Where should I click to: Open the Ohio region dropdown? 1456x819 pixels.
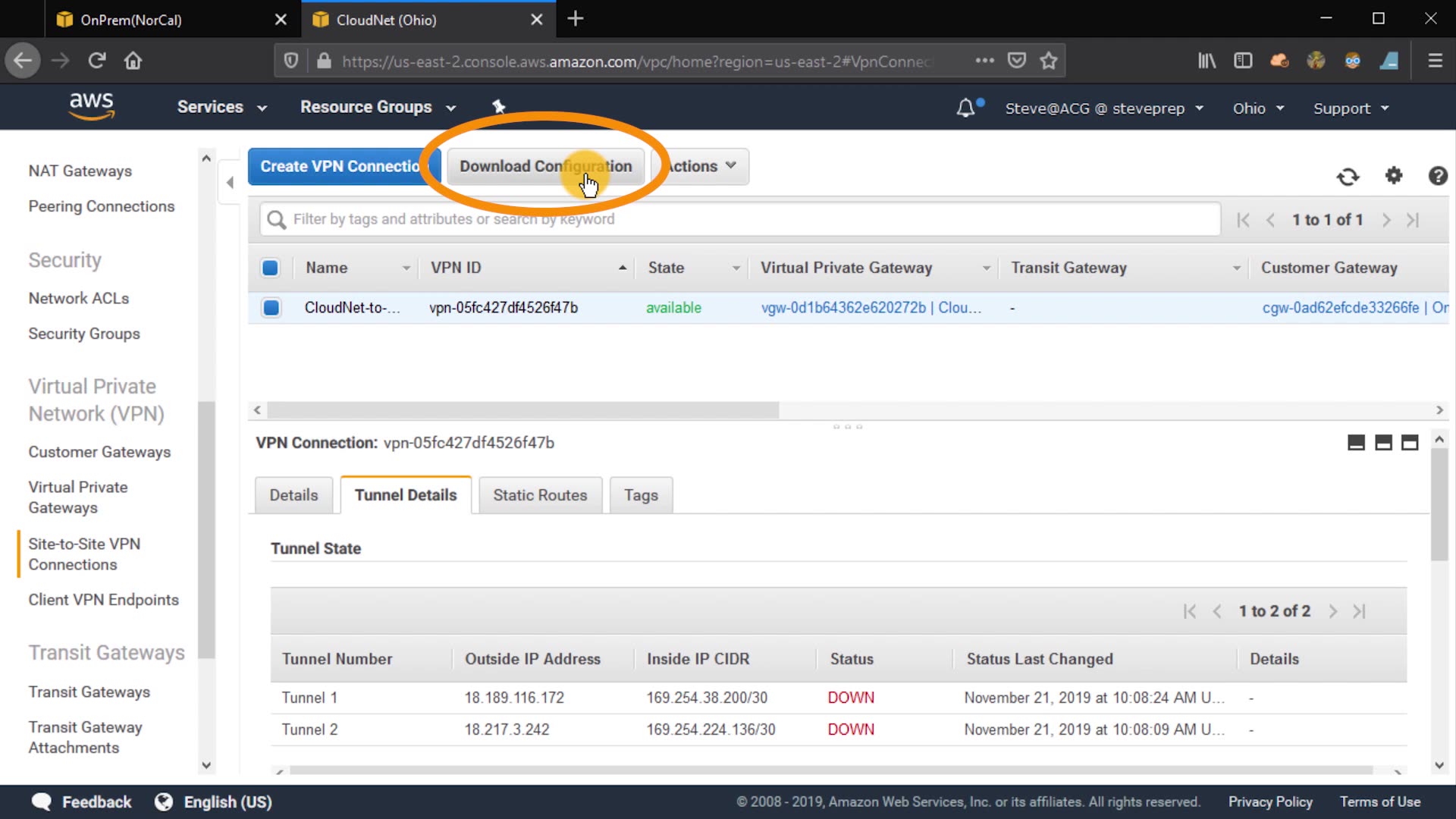tap(1258, 108)
